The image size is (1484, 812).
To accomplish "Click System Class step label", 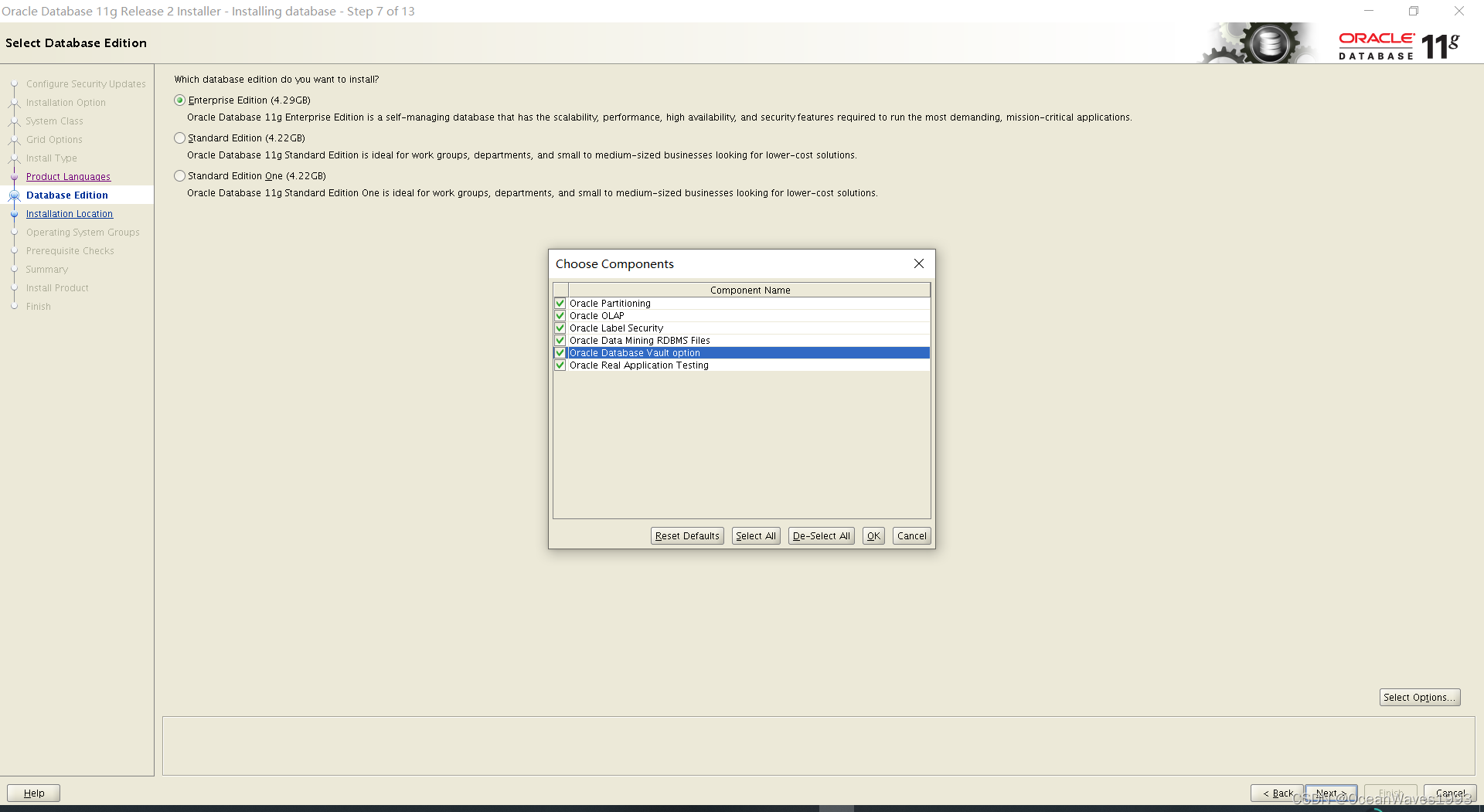I will (54, 121).
